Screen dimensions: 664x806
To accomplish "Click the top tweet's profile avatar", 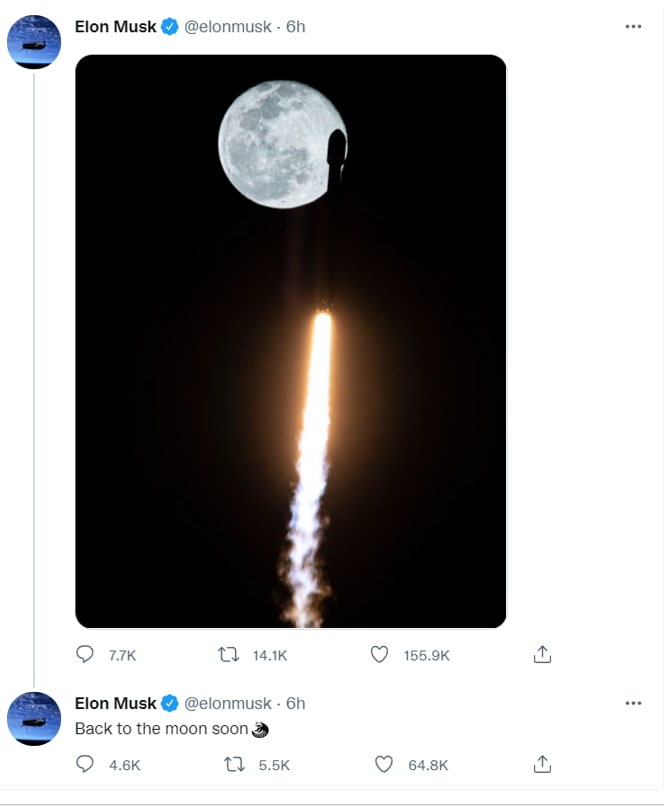I will [35, 42].
